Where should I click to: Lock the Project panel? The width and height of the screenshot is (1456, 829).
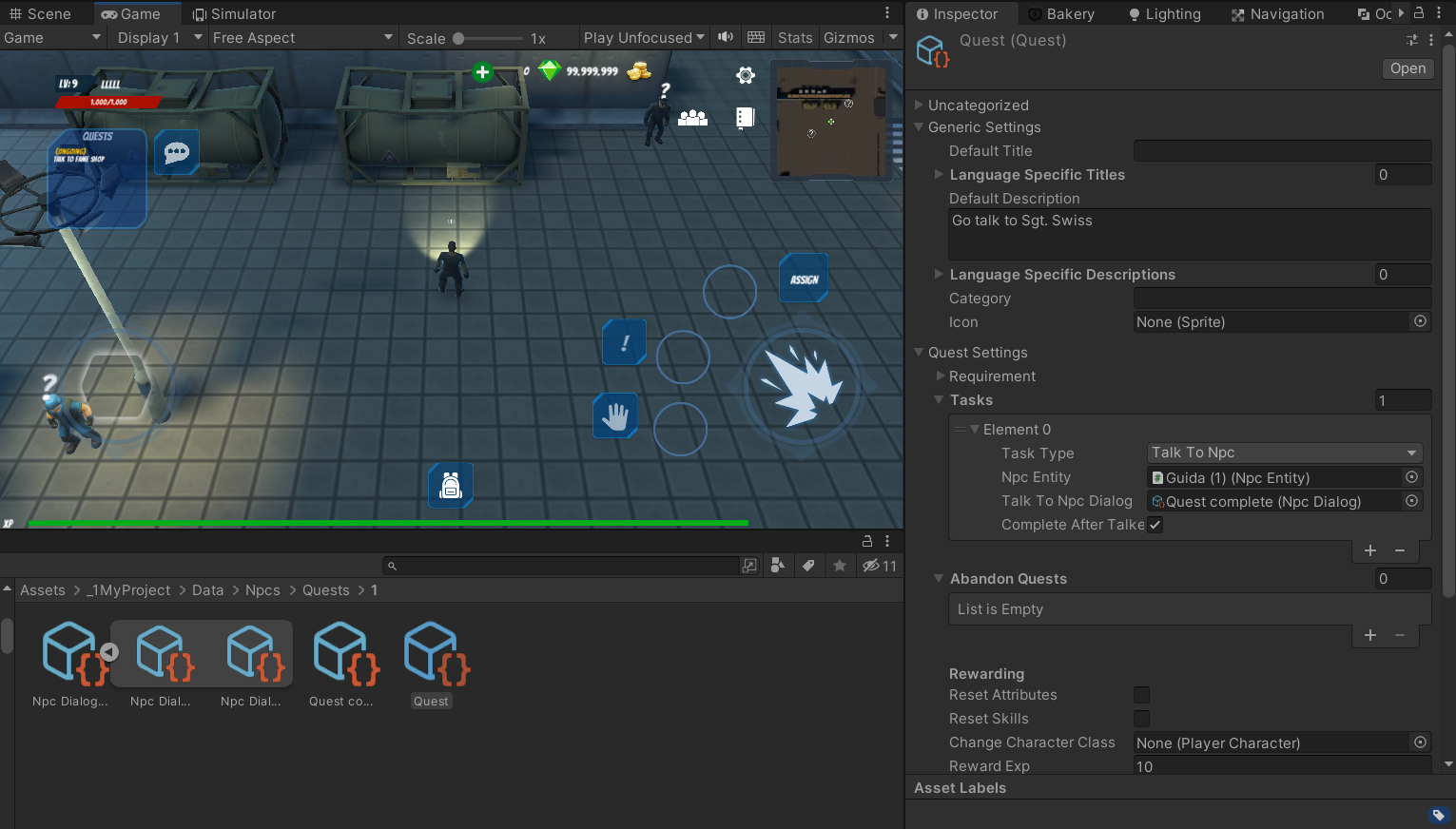pyautogui.click(x=867, y=540)
